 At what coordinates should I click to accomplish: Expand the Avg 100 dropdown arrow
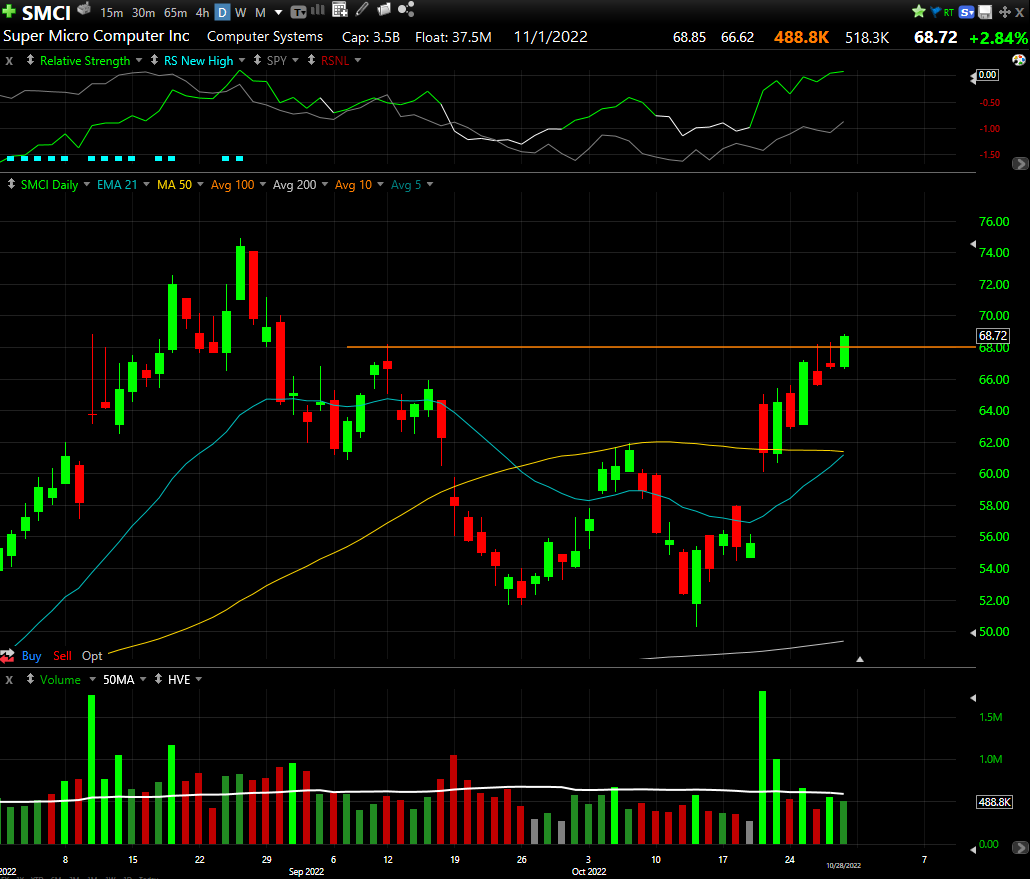[263, 185]
